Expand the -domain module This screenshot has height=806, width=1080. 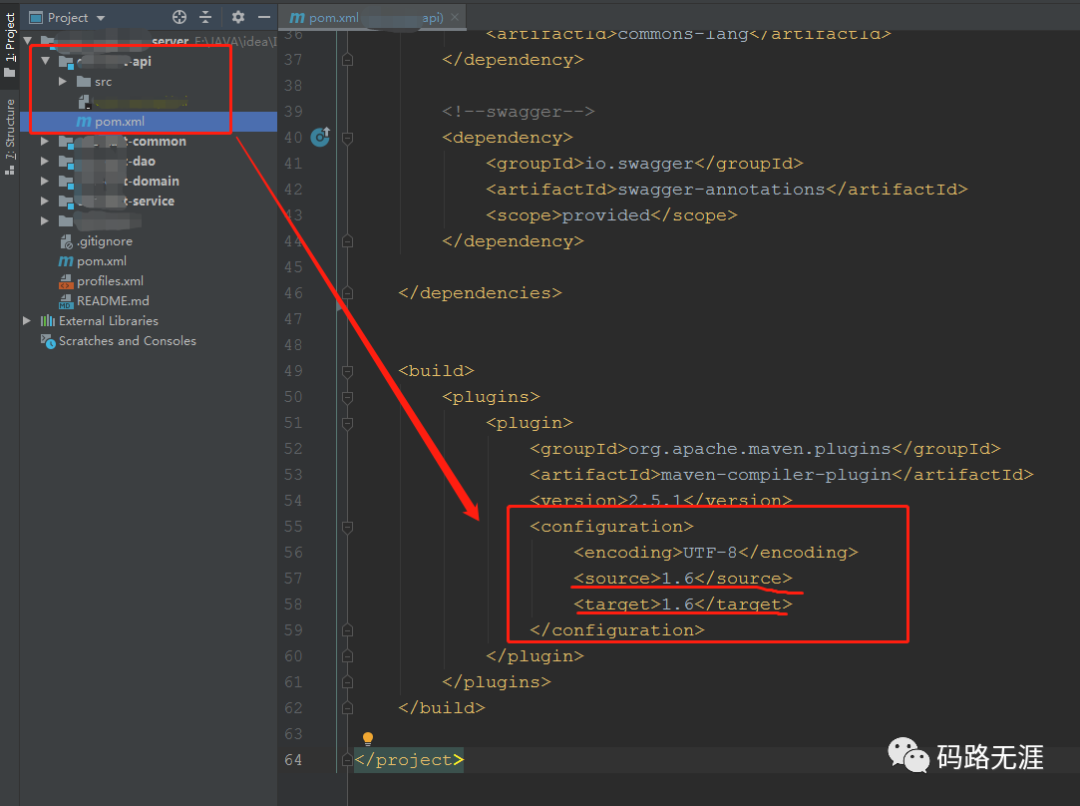click(45, 181)
